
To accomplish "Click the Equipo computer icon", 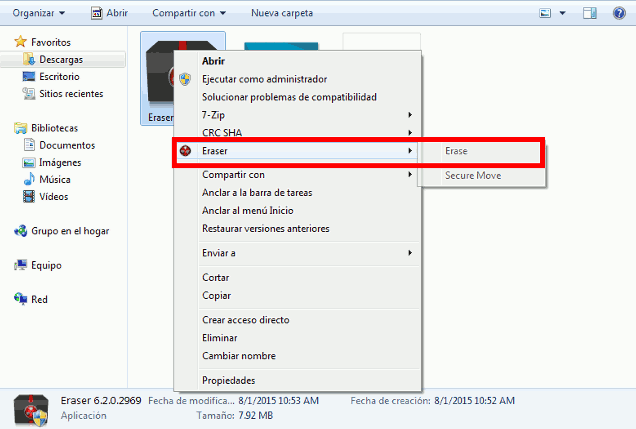I will point(20,265).
